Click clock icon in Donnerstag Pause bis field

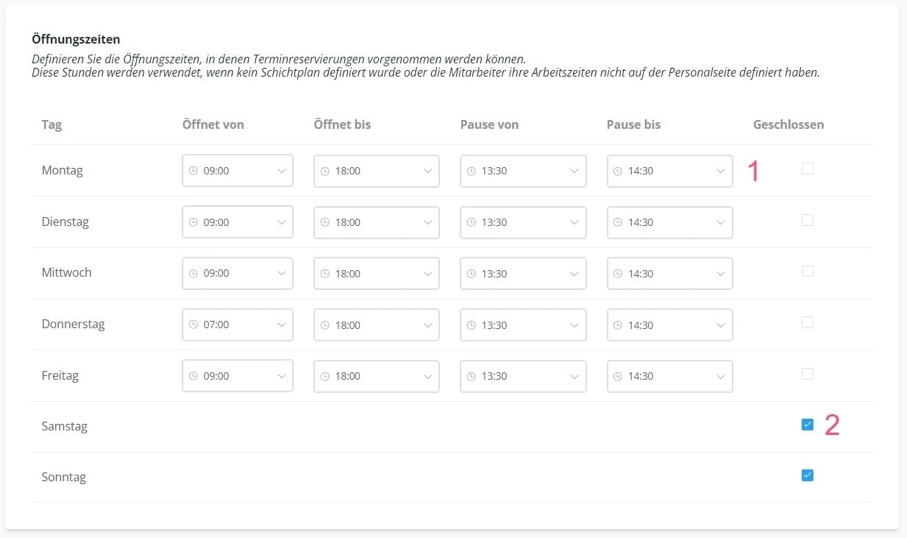[618, 325]
